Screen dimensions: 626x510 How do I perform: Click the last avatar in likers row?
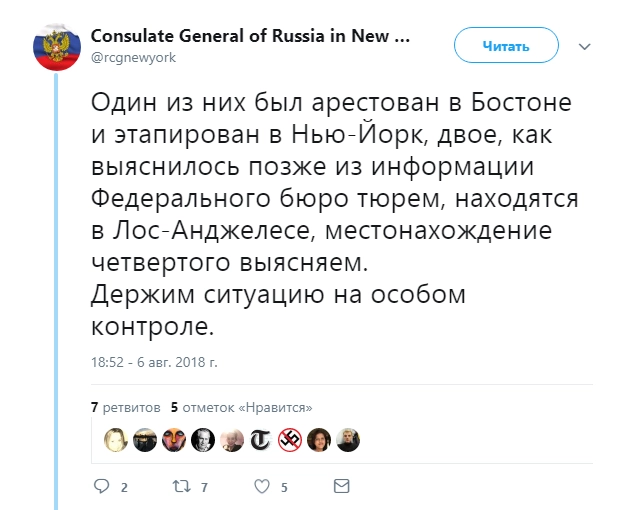348,439
